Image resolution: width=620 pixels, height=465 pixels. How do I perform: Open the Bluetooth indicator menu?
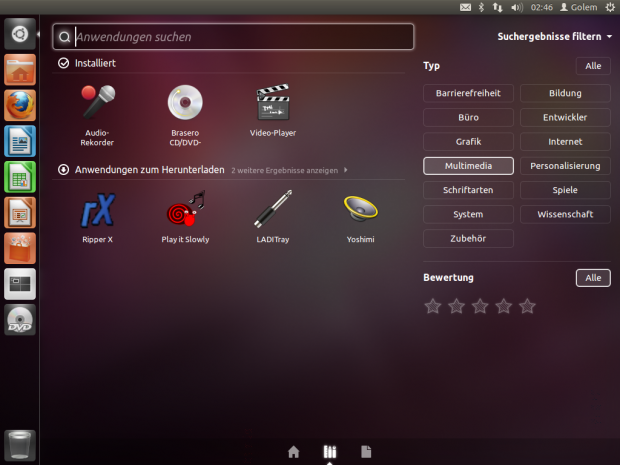point(481,7)
